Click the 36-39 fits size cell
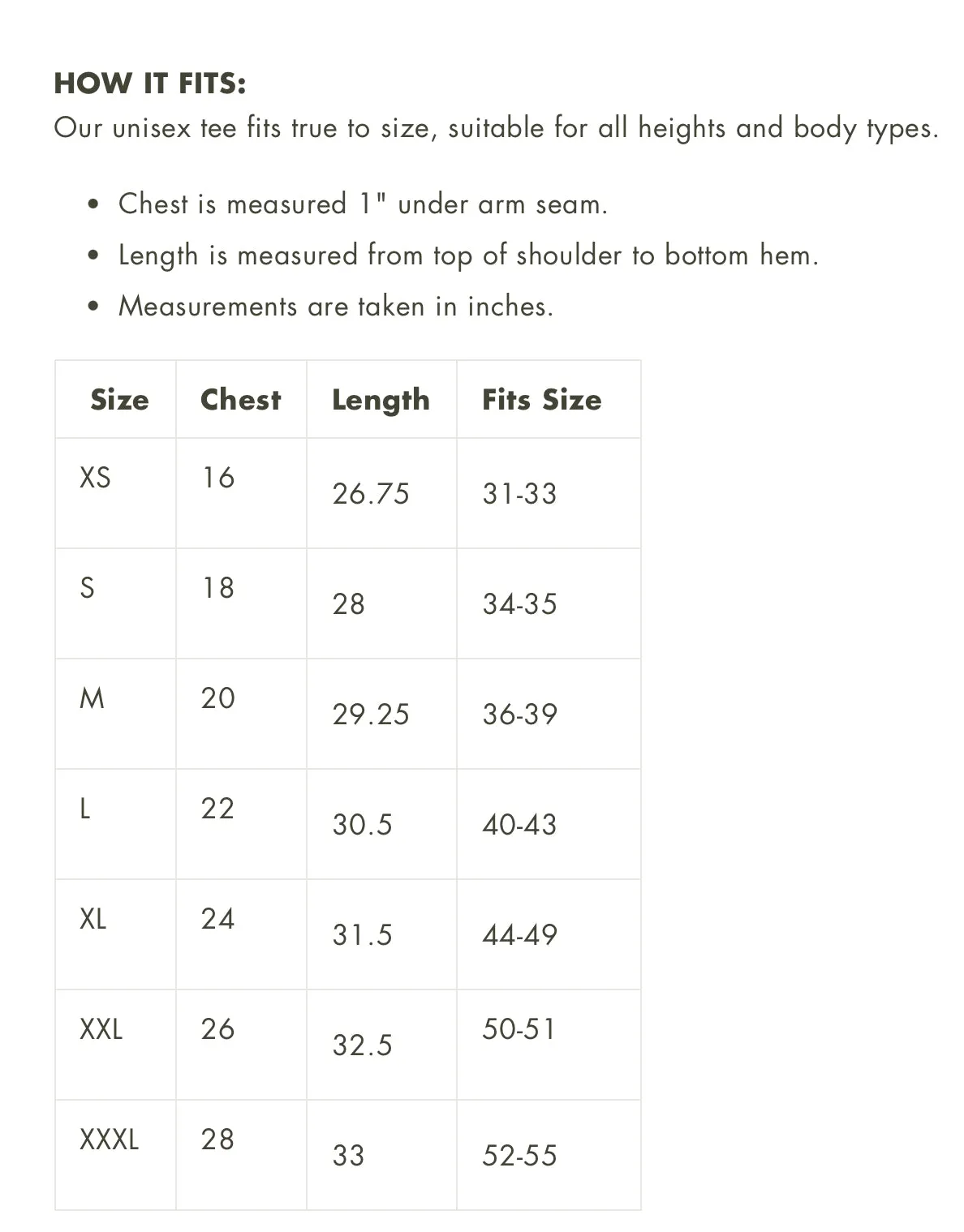 tap(519, 714)
